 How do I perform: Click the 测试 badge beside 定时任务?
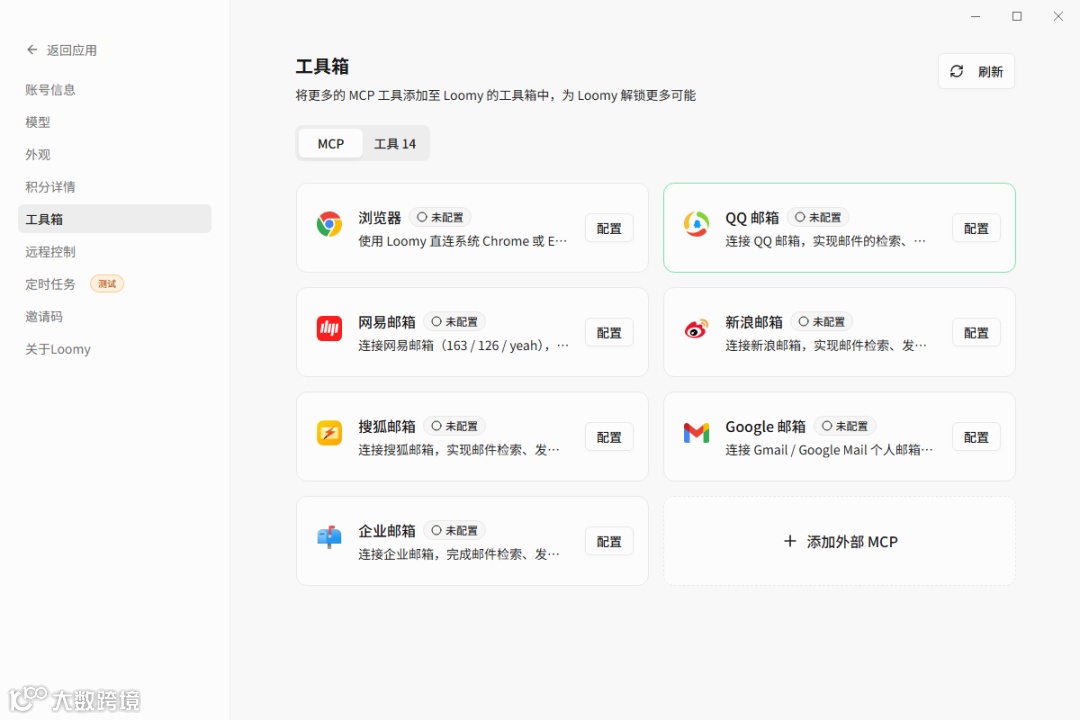[107, 284]
